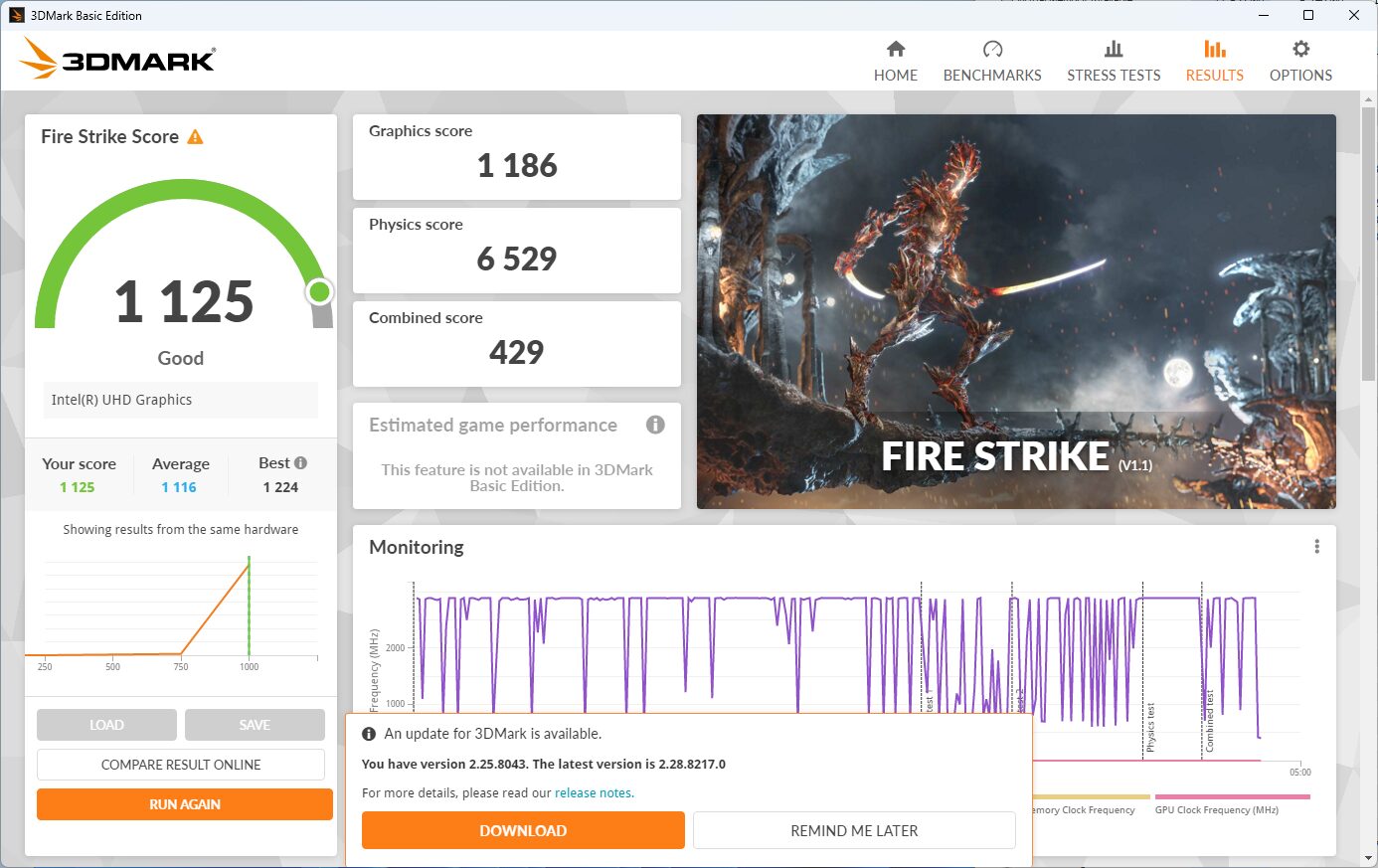Click the Physics score card
Image resolution: width=1378 pixels, height=868 pixels.
(x=517, y=251)
